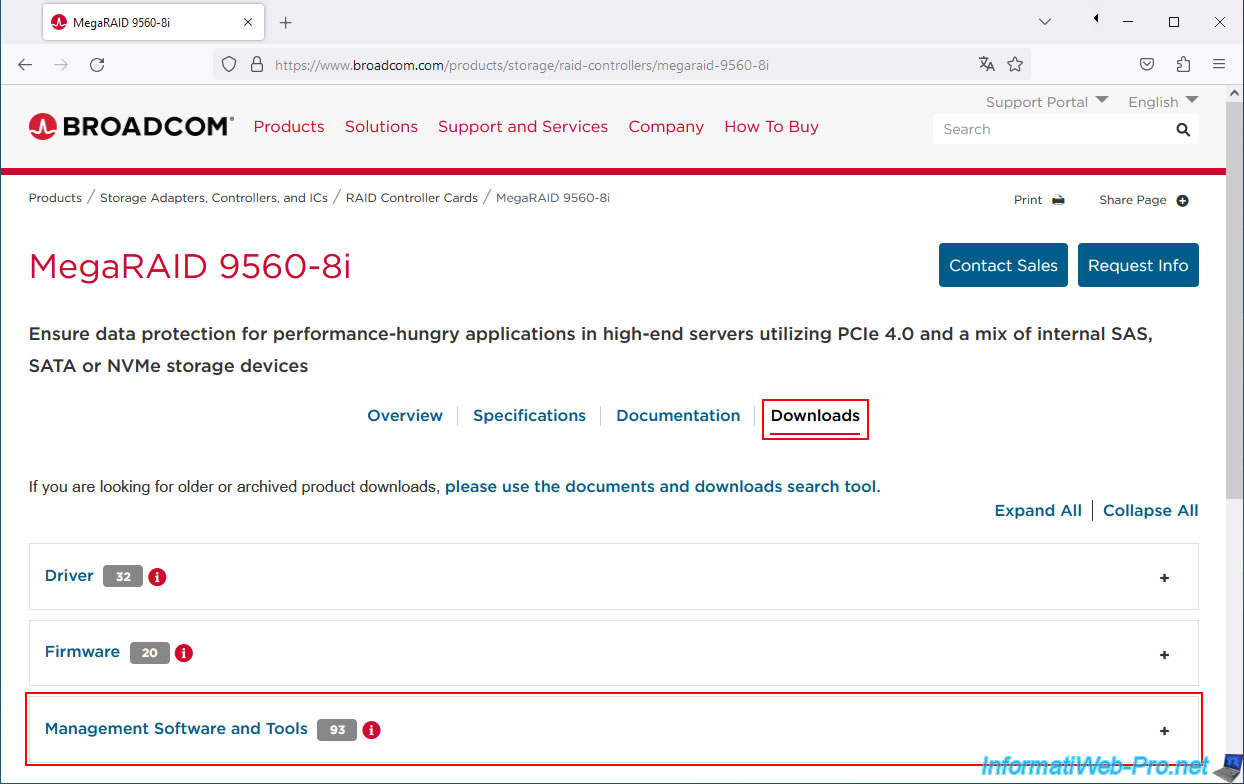The height and width of the screenshot is (784, 1244).
Task: Click the Driver count badge 32
Action: [x=123, y=577]
